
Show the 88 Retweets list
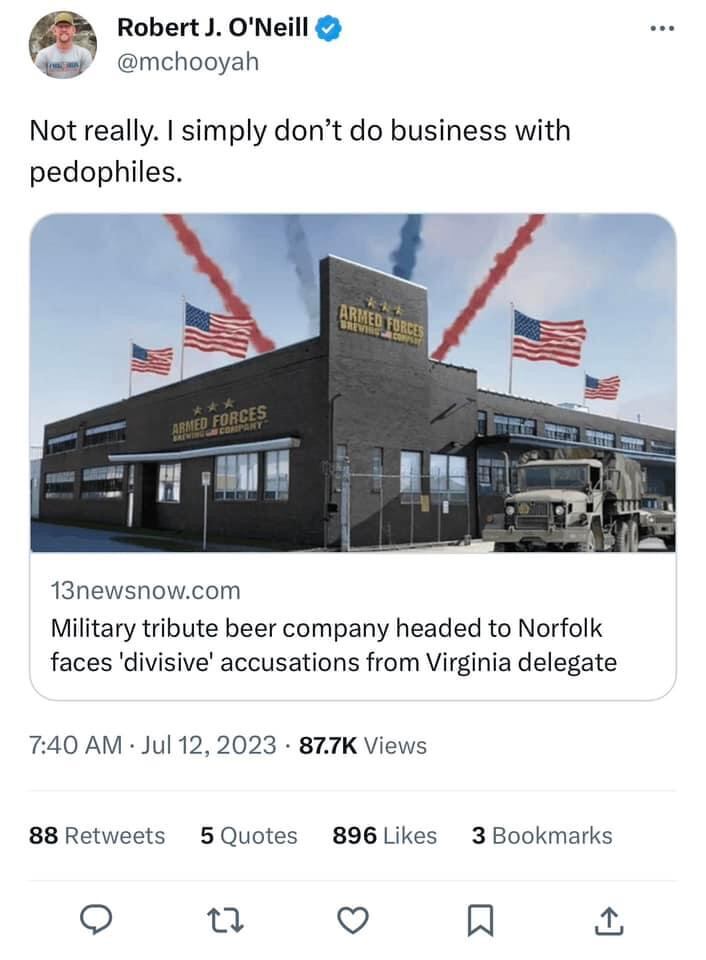(x=97, y=835)
